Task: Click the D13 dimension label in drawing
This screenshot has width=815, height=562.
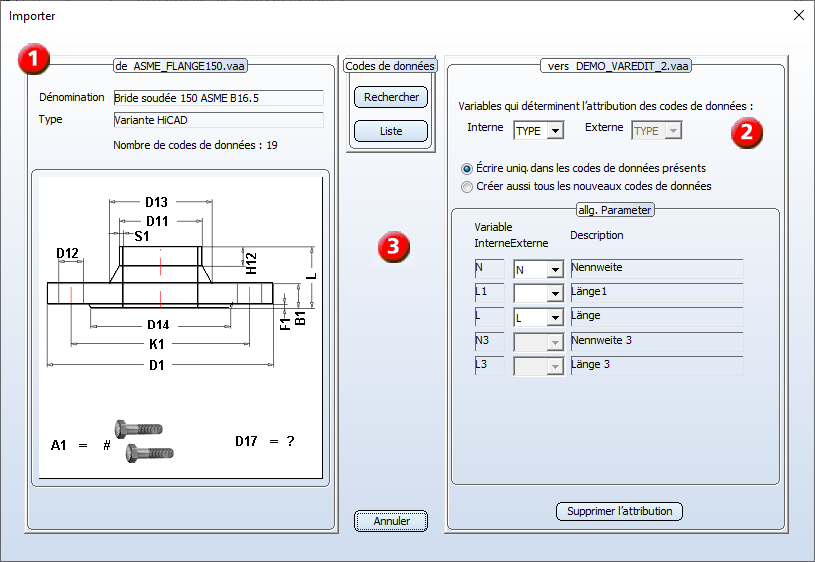Action: tap(156, 202)
